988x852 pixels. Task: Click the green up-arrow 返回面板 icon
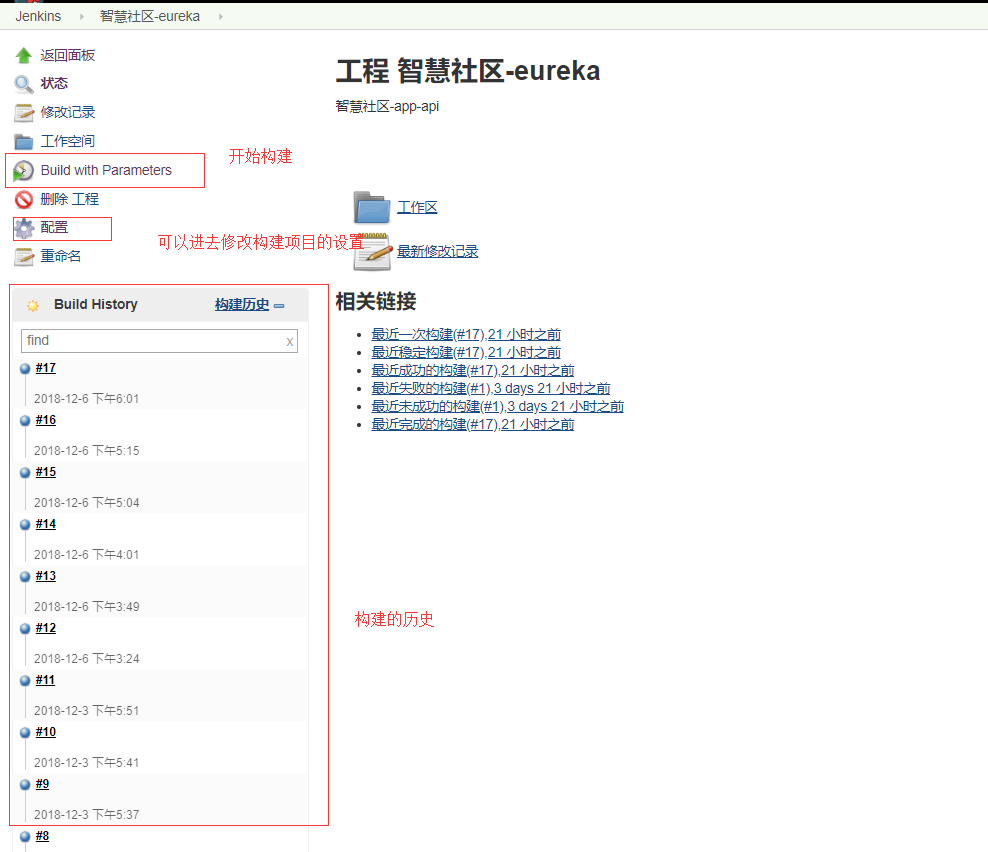pos(24,55)
